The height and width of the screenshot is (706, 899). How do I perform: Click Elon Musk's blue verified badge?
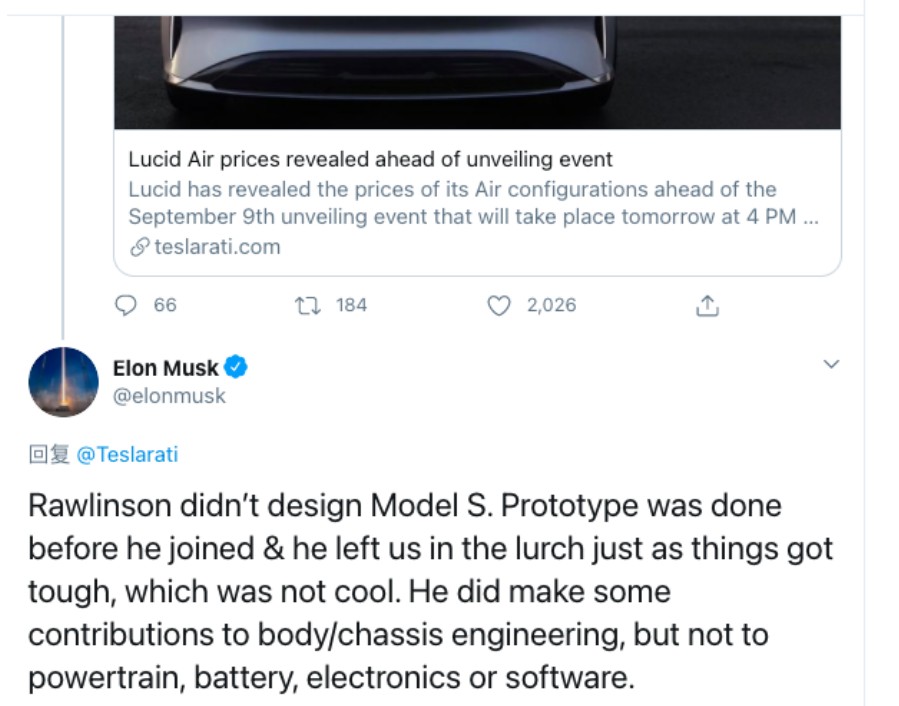[235, 367]
